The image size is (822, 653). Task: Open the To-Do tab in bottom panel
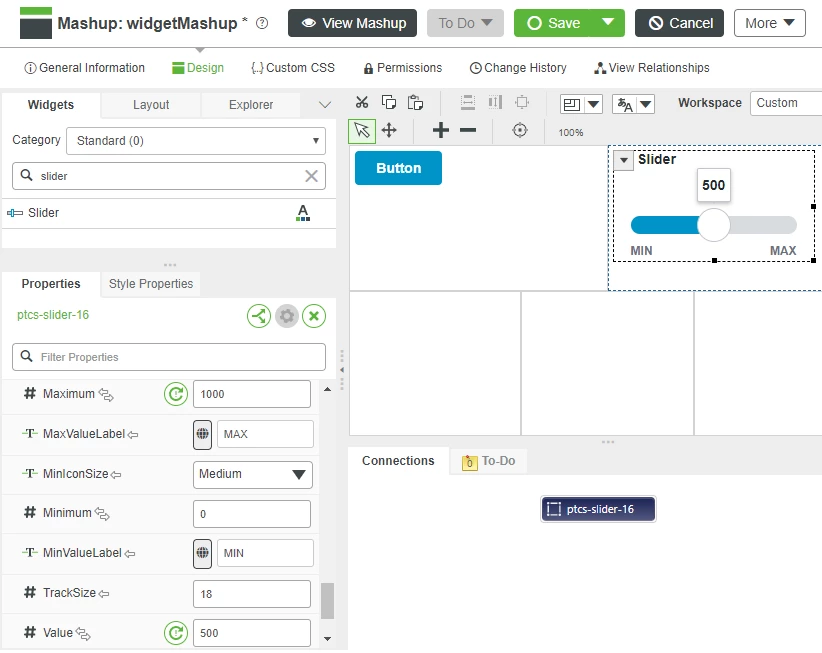489,461
